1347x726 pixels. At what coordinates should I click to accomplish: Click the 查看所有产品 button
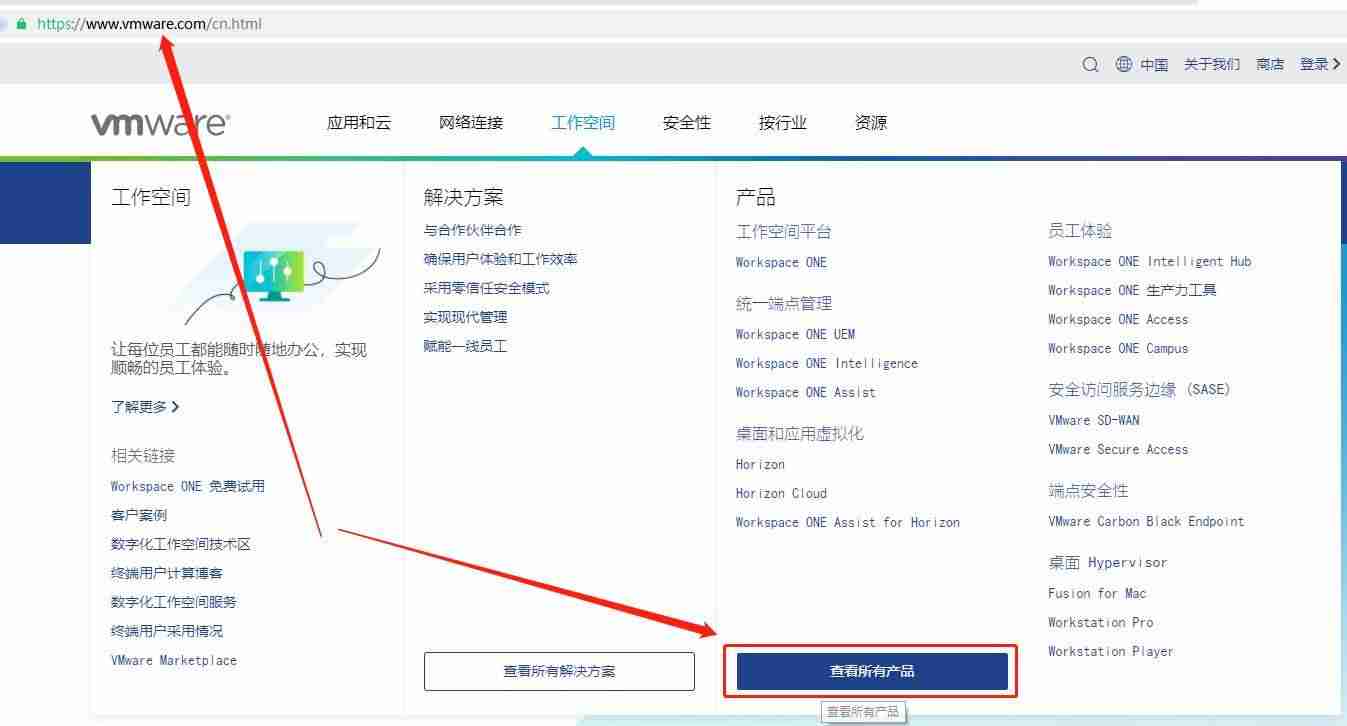(x=872, y=671)
